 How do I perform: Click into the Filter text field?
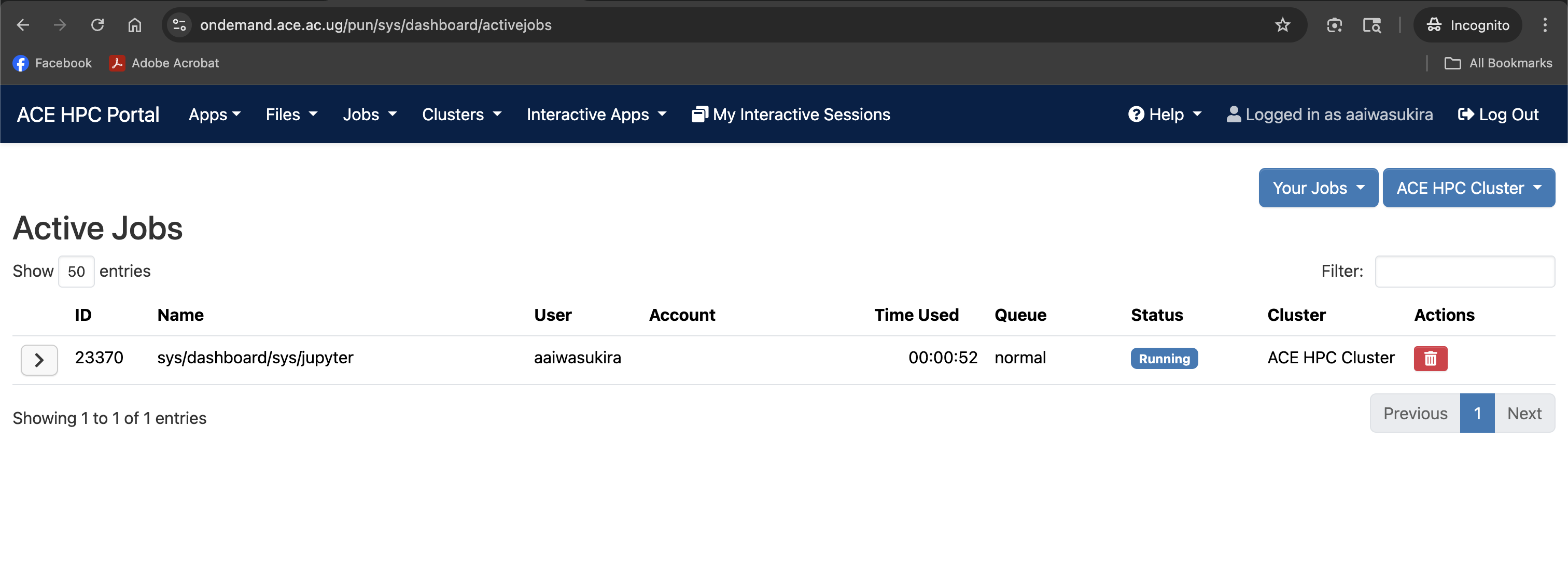1464,271
